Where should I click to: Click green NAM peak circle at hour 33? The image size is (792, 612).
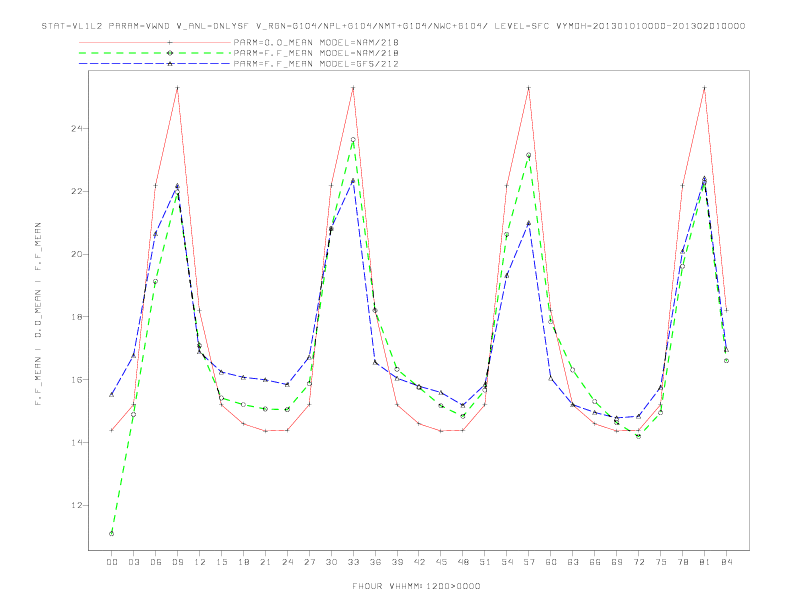point(353,140)
